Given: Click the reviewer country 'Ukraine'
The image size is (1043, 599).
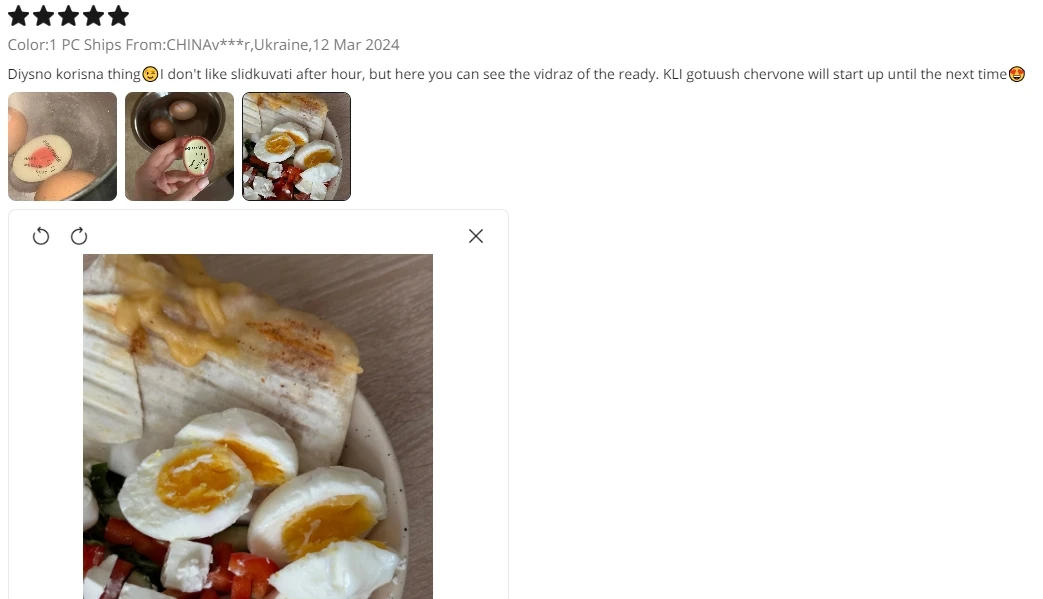Looking at the screenshot, I should pyautogui.click(x=281, y=45).
